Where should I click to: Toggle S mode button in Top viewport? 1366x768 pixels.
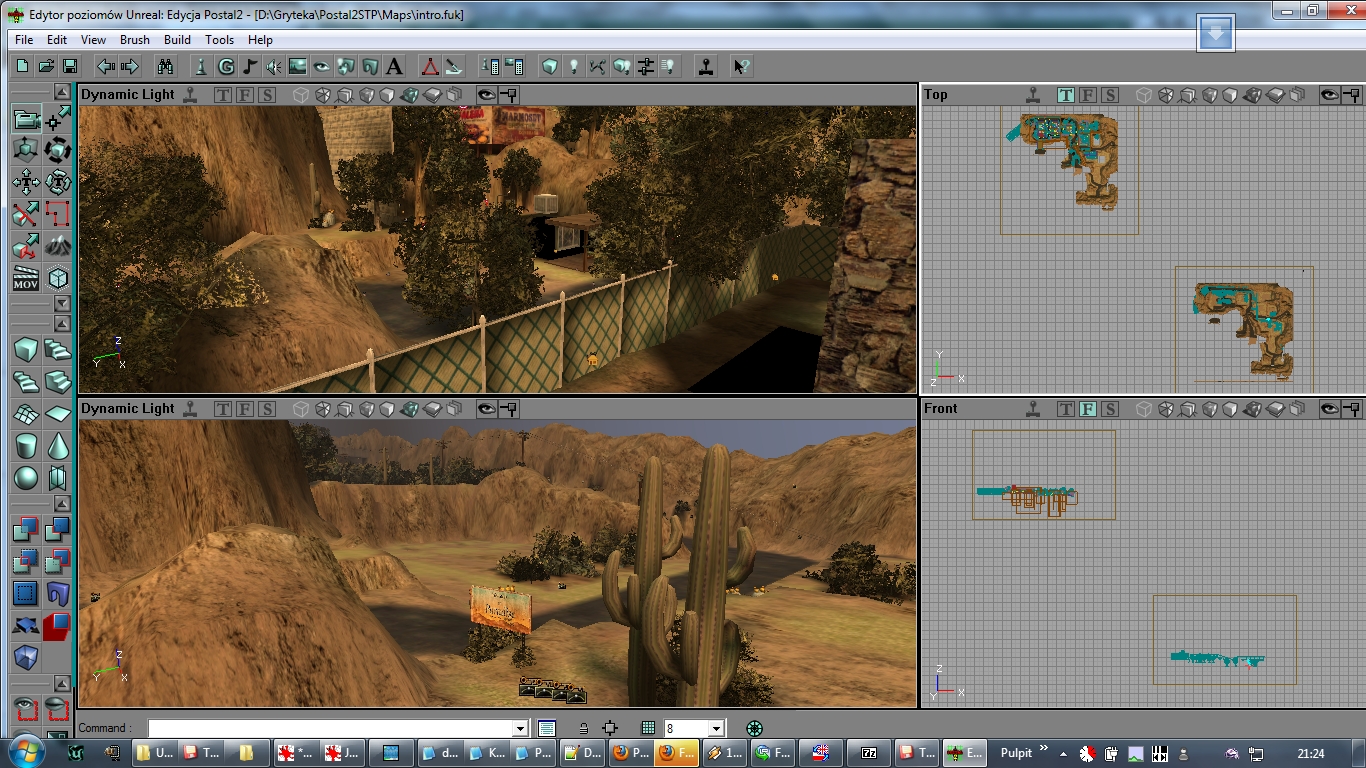tap(1109, 95)
